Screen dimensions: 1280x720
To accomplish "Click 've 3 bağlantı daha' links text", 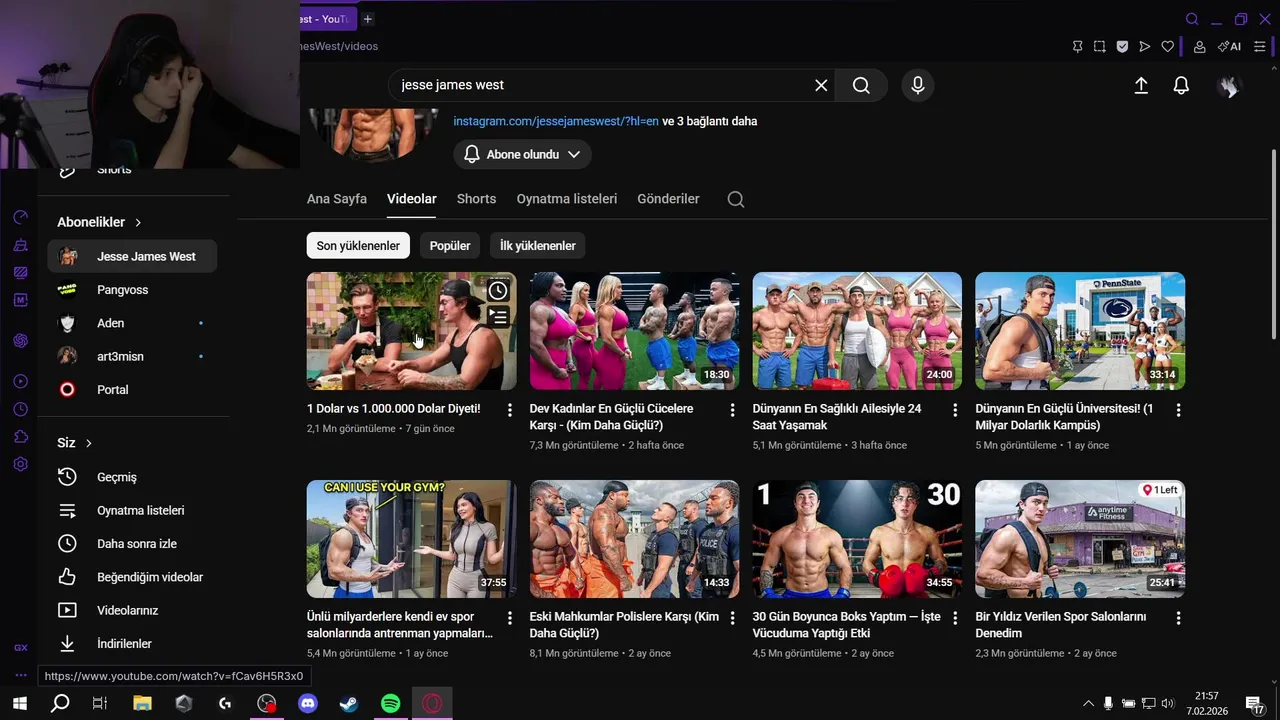I will [x=710, y=121].
